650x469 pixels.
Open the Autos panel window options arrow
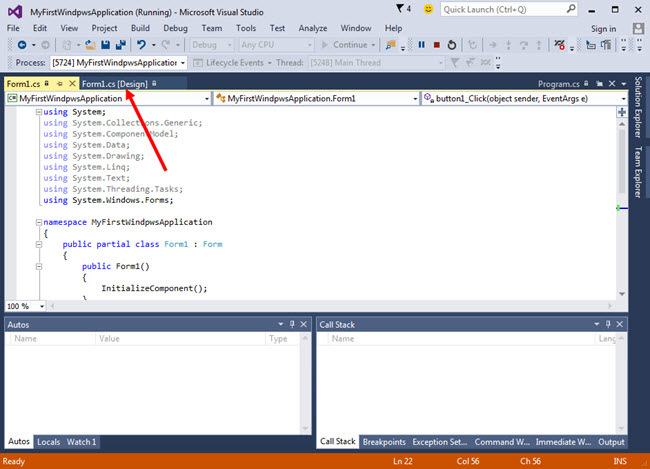[281, 324]
